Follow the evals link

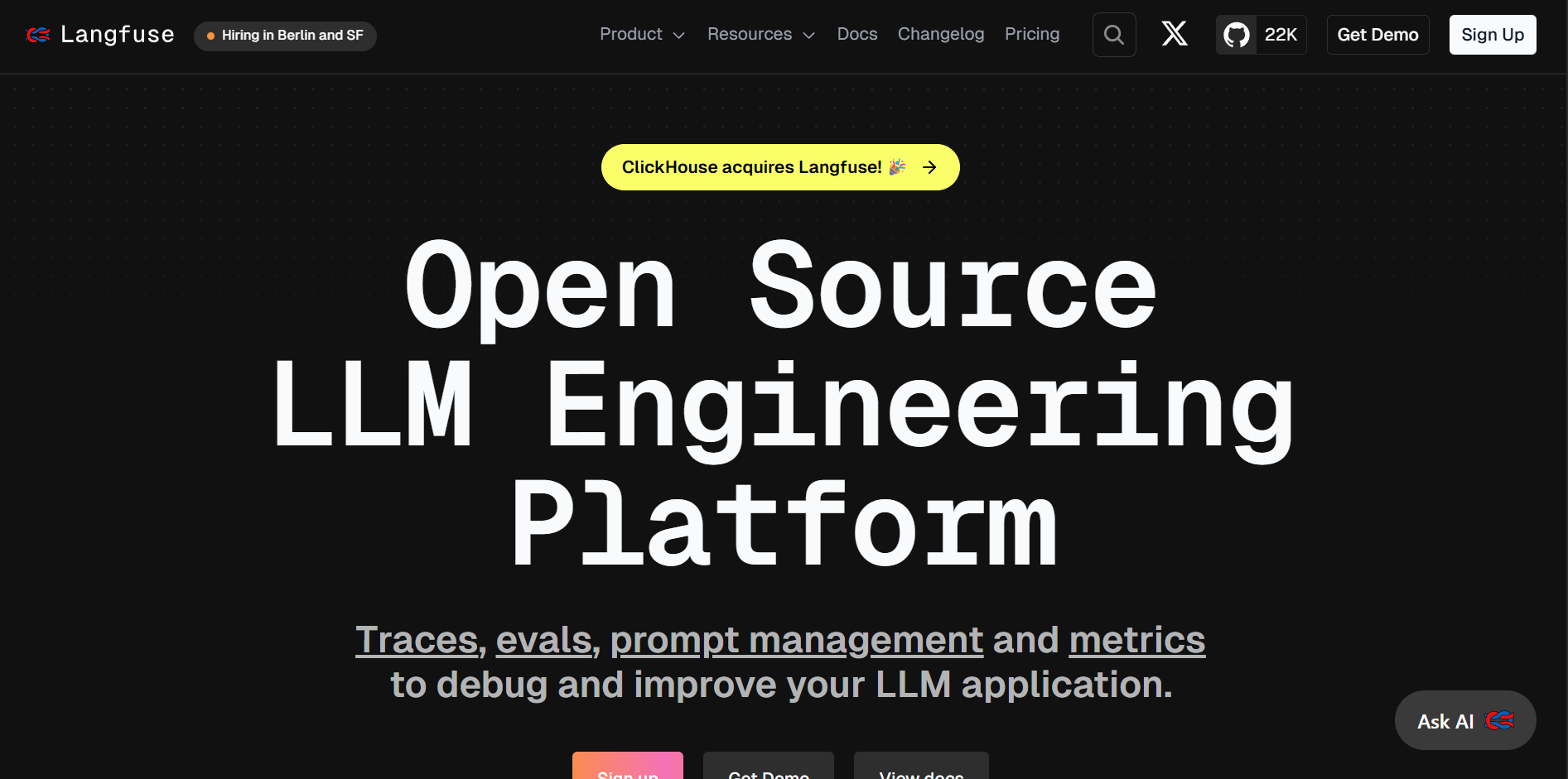[x=543, y=640]
